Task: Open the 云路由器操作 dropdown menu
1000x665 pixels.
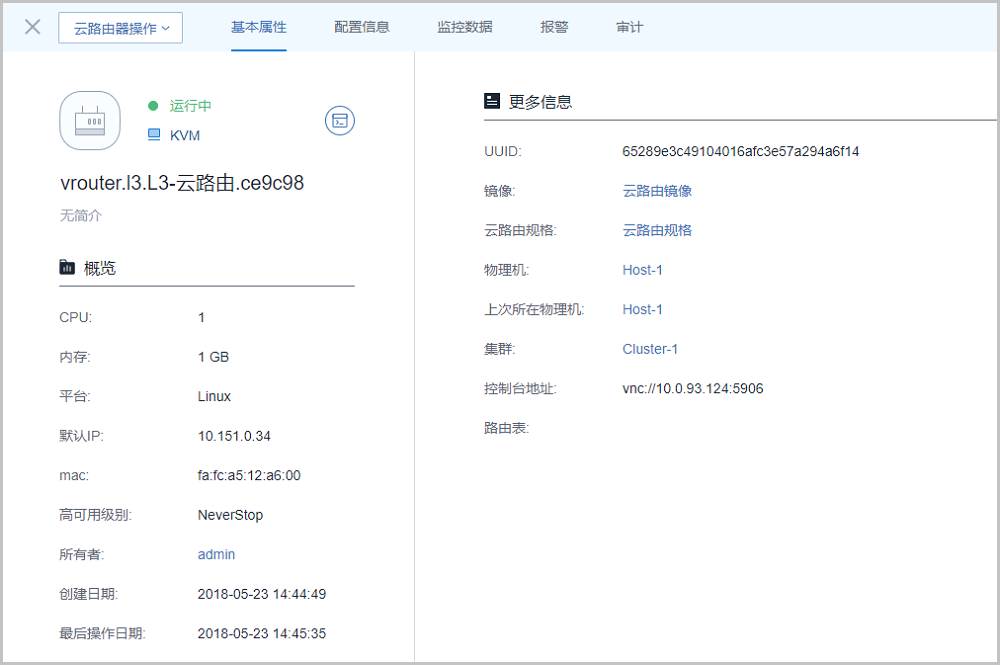Action: tap(120, 28)
